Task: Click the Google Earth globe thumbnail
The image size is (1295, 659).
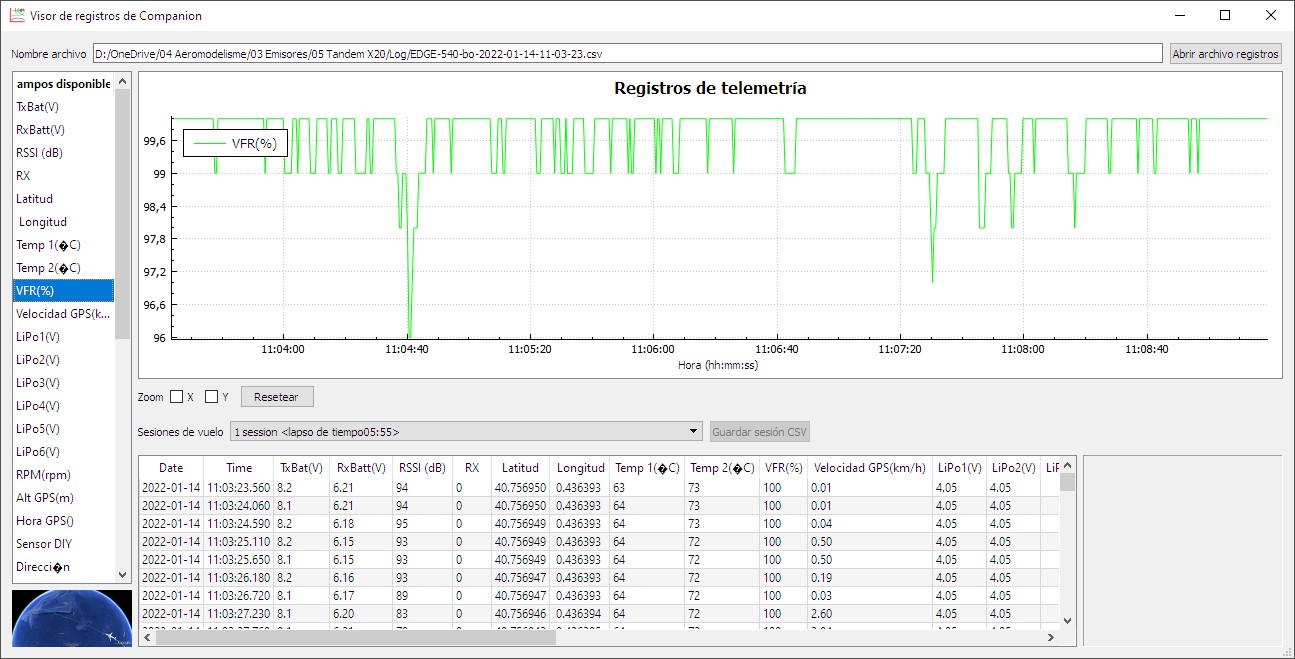Action: (71, 618)
